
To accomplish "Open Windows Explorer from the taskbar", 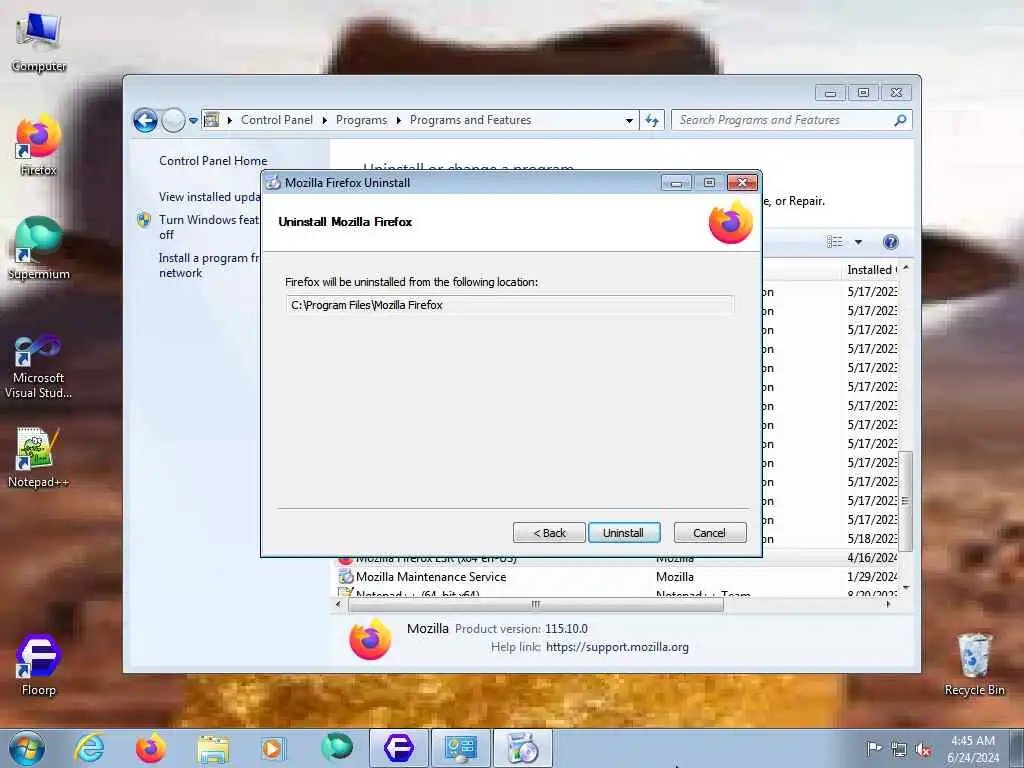I will click(x=213, y=749).
